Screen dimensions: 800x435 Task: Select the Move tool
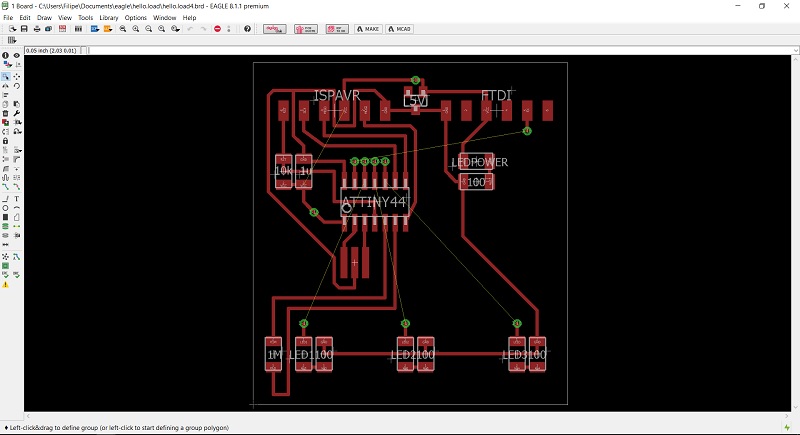pos(17,76)
